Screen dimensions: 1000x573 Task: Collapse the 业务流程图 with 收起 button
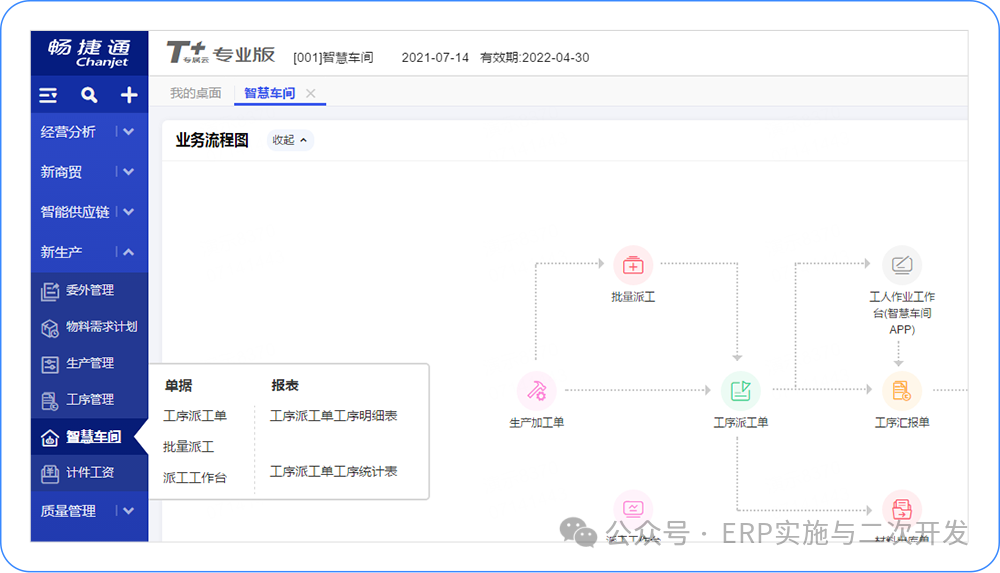[290, 140]
